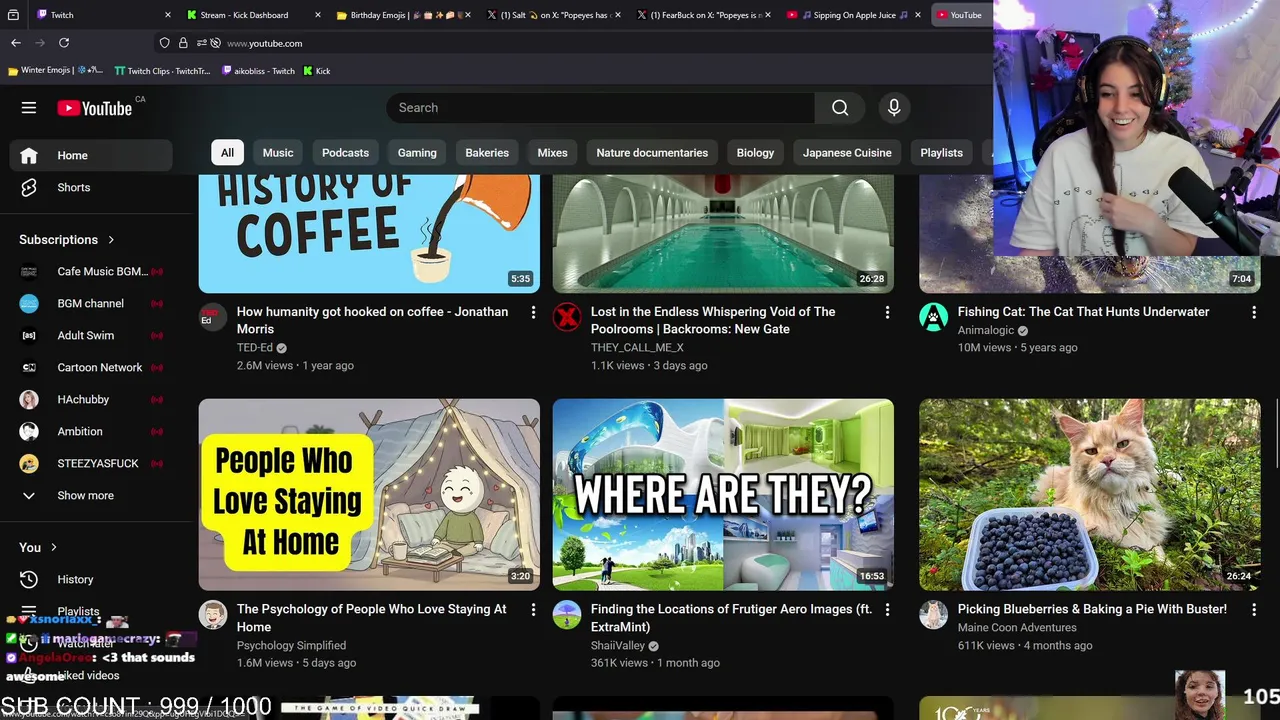Viewport: 1280px width, 720px height.
Task: Click into the YouTube search field
Action: coord(600,108)
